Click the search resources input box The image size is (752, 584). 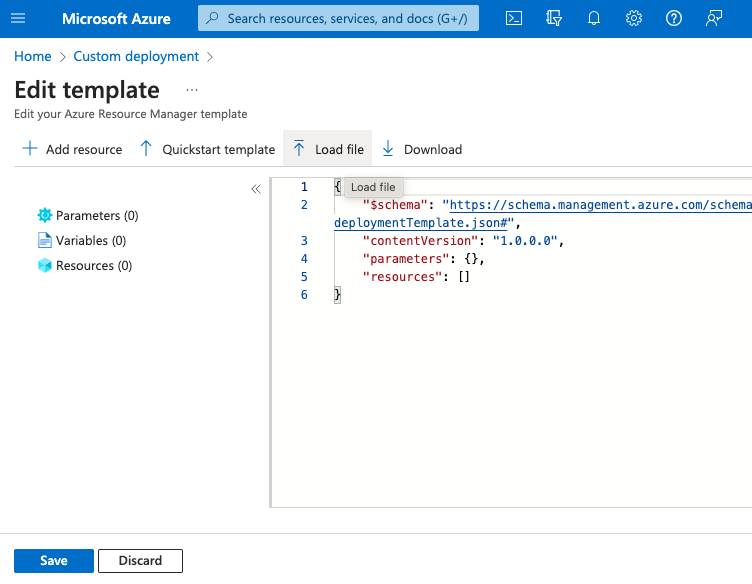click(345, 18)
